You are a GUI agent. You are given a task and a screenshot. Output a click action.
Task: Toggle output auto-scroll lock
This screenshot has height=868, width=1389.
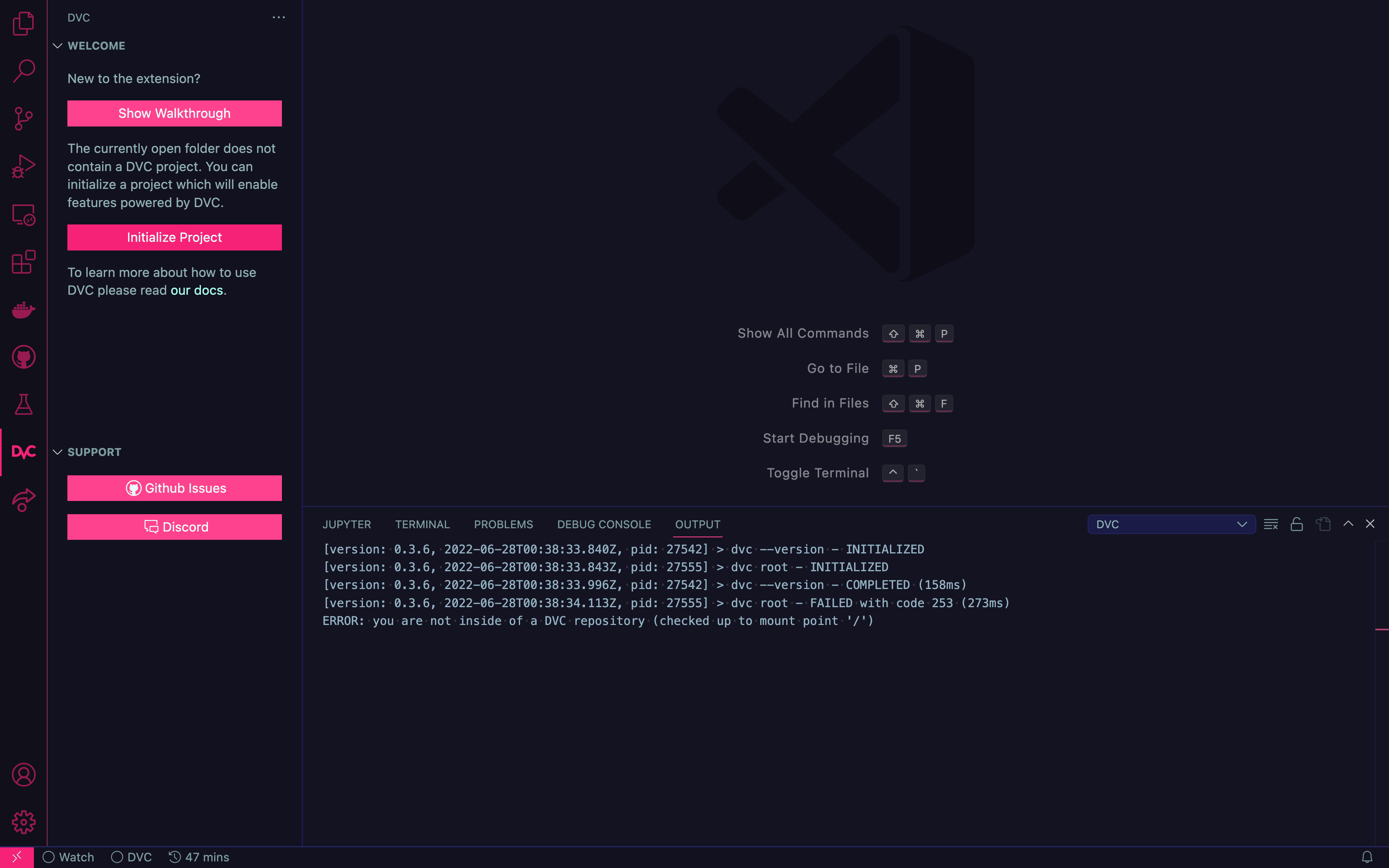pos(1296,524)
